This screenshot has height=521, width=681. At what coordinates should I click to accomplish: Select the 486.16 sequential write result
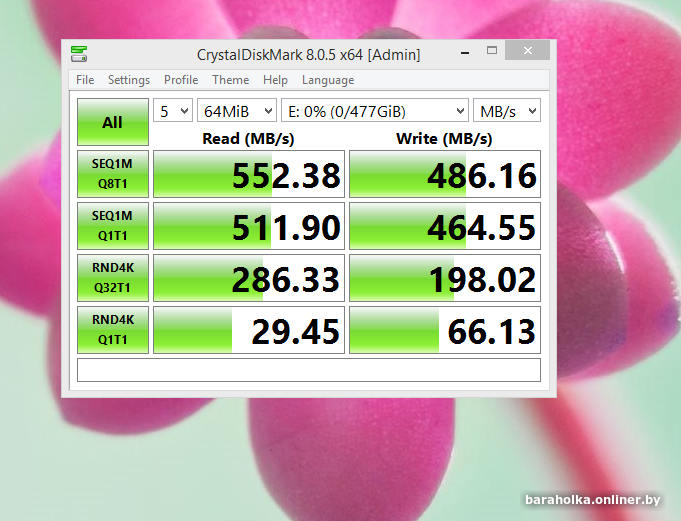(445, 174)
